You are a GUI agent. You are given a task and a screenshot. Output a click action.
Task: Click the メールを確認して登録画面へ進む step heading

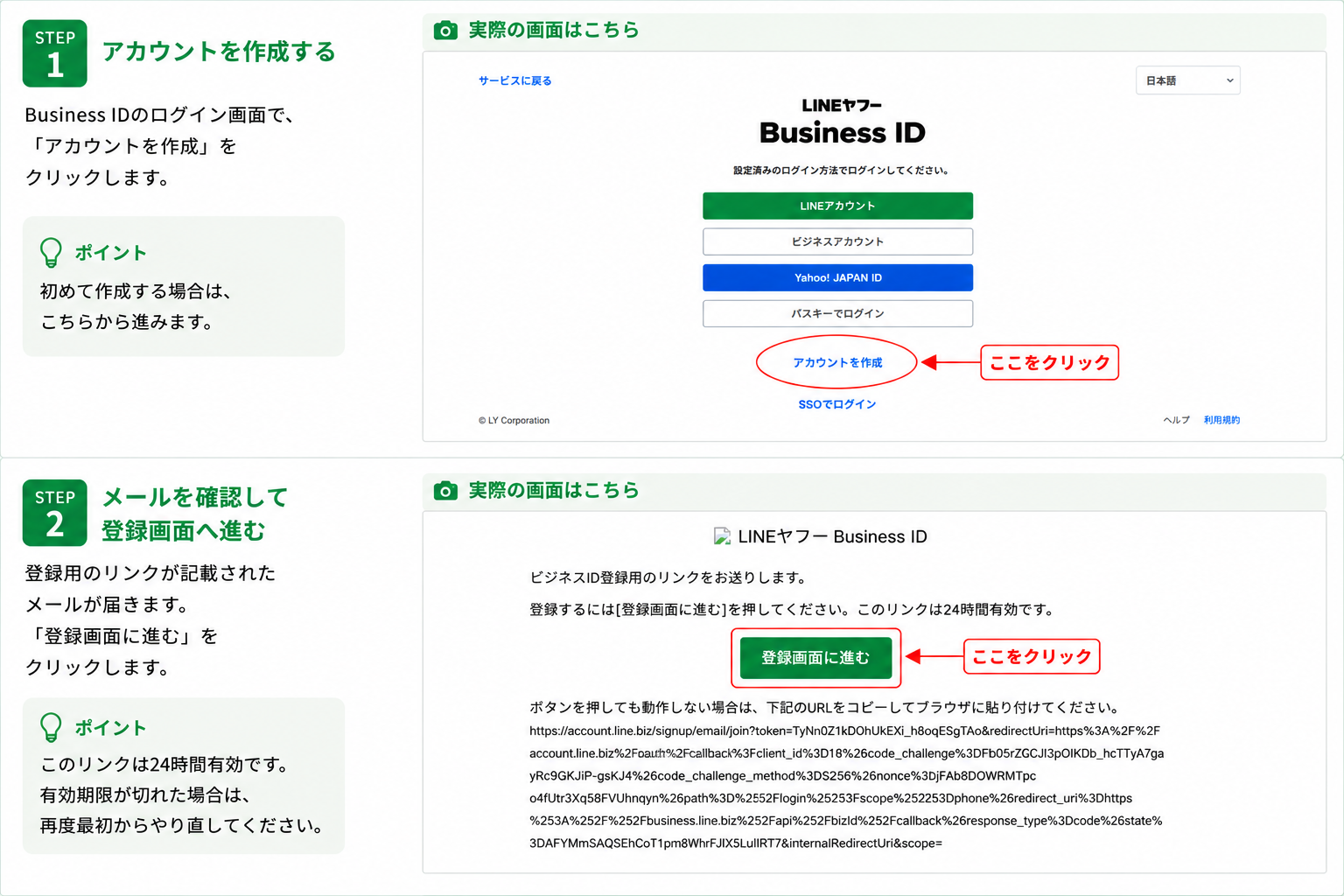[x=195, y=514]
